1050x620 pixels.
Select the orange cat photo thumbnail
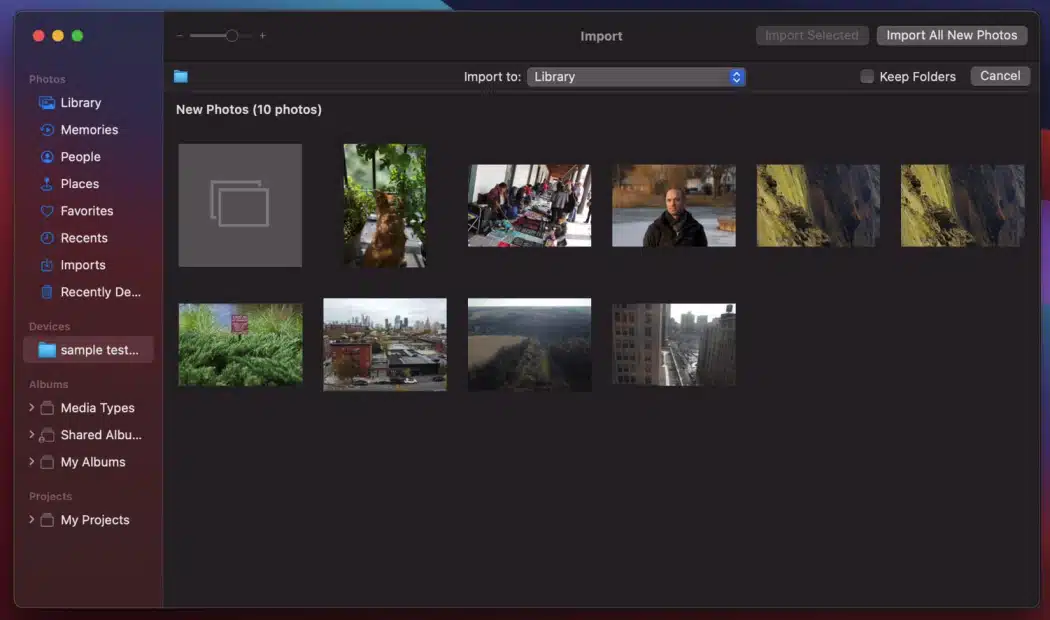point(385,205)
